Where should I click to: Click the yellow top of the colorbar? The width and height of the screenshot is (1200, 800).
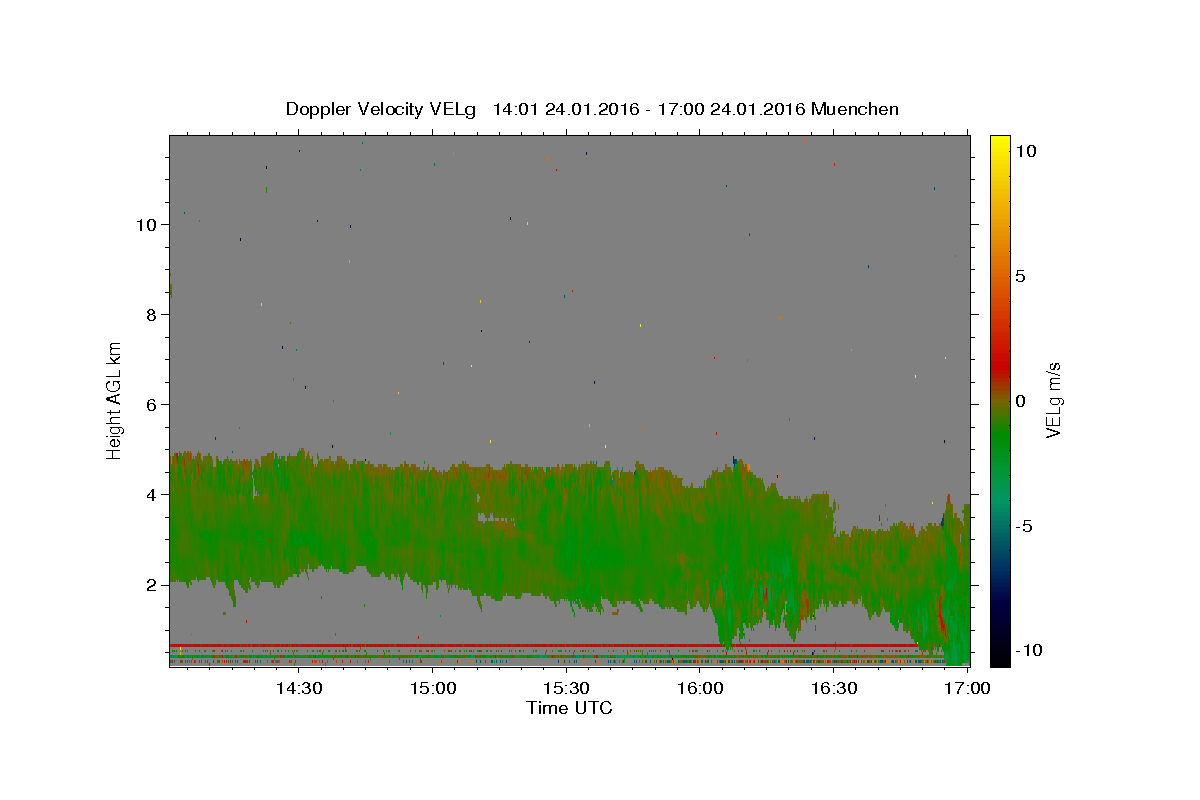tap(999, 143)
